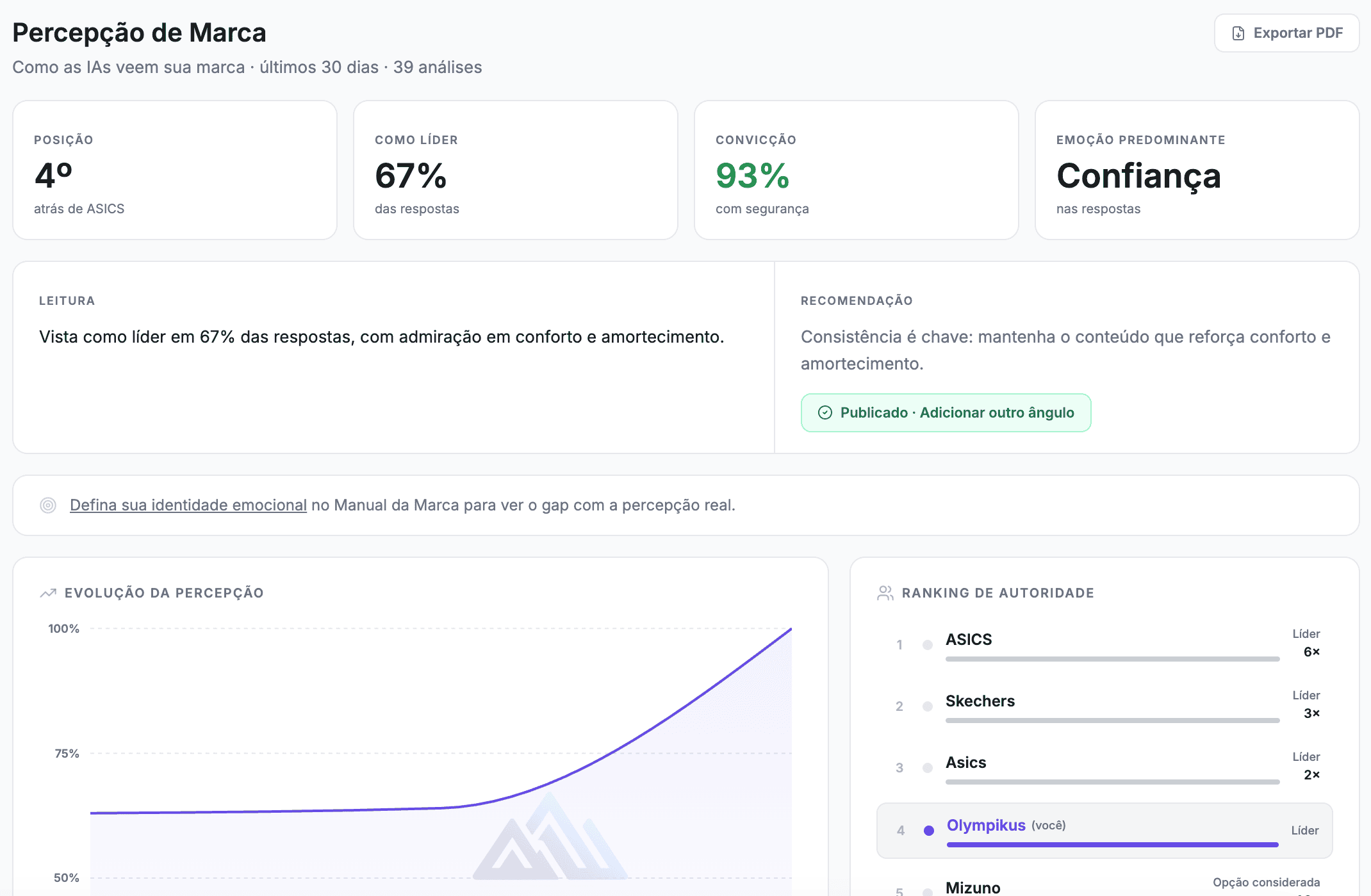Select the Olympikus (você) ranking row
The image size is (1371, 896).
pyautogui.click(x=1104, y=830)
